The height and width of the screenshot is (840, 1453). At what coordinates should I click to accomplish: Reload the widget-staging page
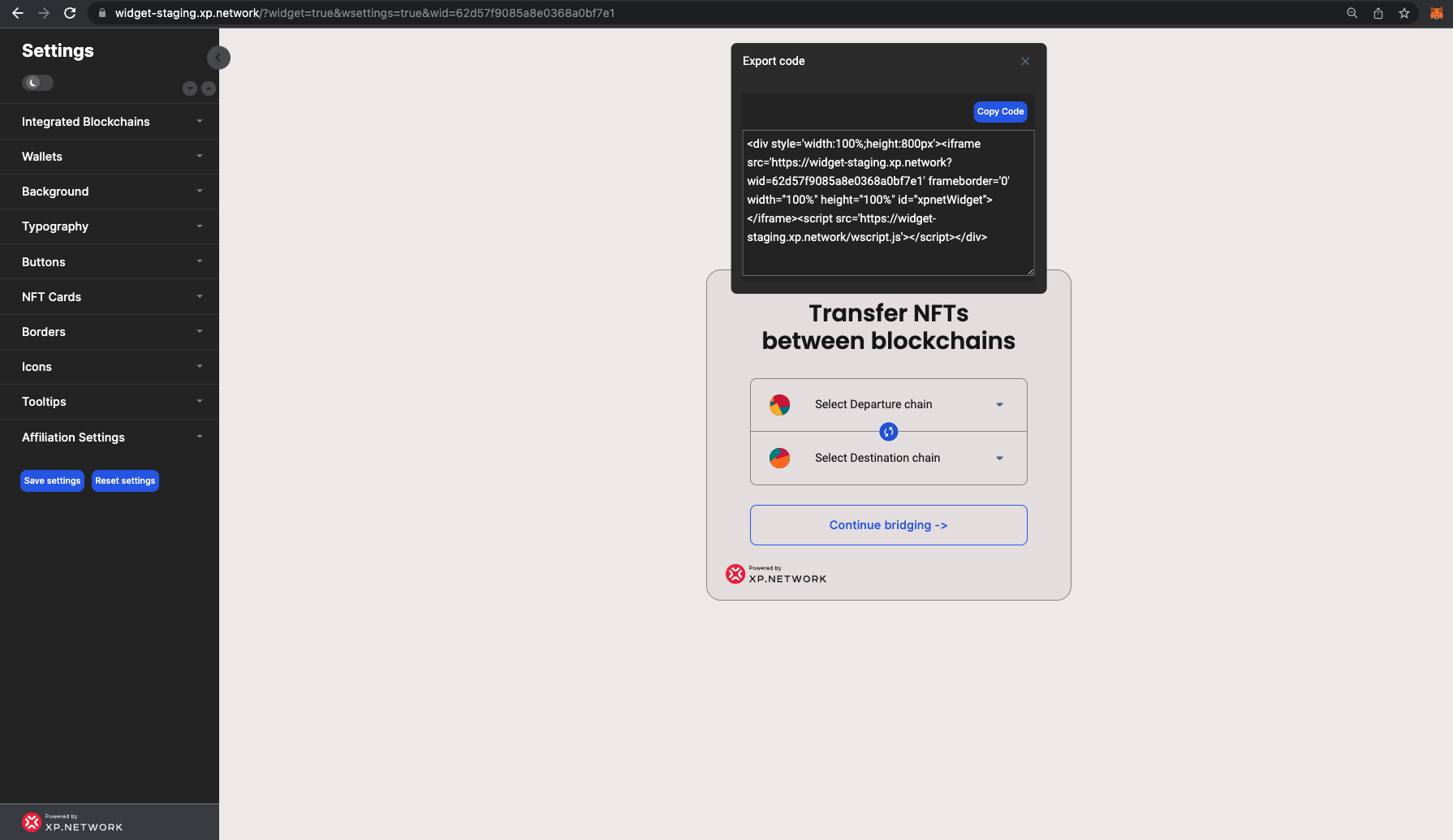pos(70,13)
